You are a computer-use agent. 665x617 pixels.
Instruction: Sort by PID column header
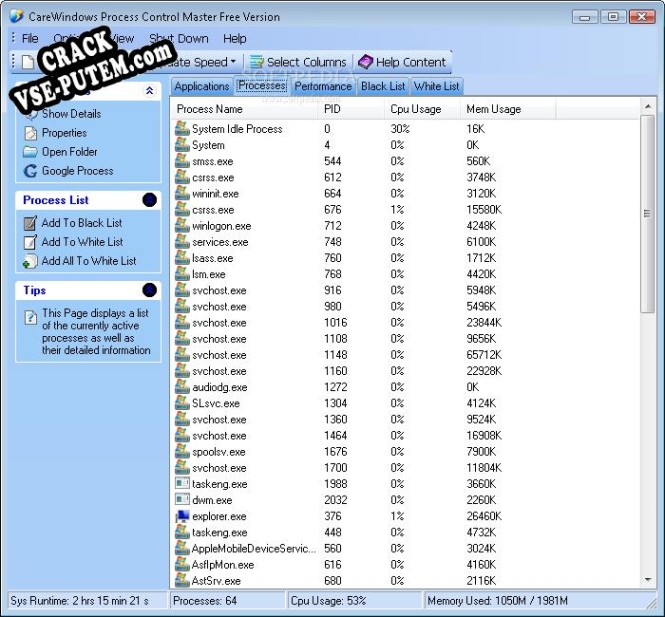[352, 109]
